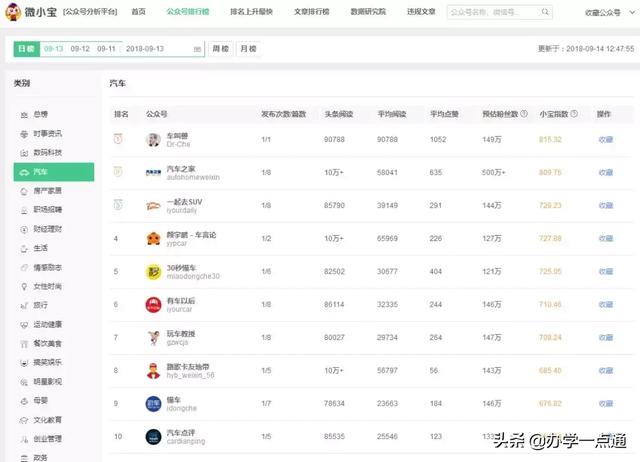This screenshot has height=462, width=640.
Task: Open the 一起去SUV account logo
Action: click(x=153, y=206)
